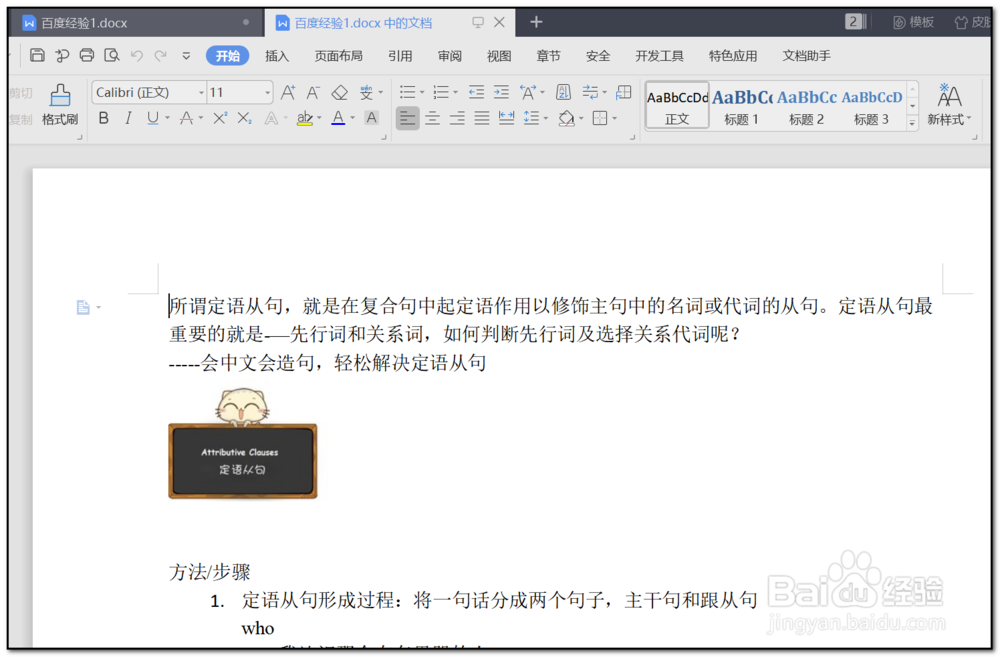Apply the 标题 1 style
1000x657 pixels.
tap(741, 105)
